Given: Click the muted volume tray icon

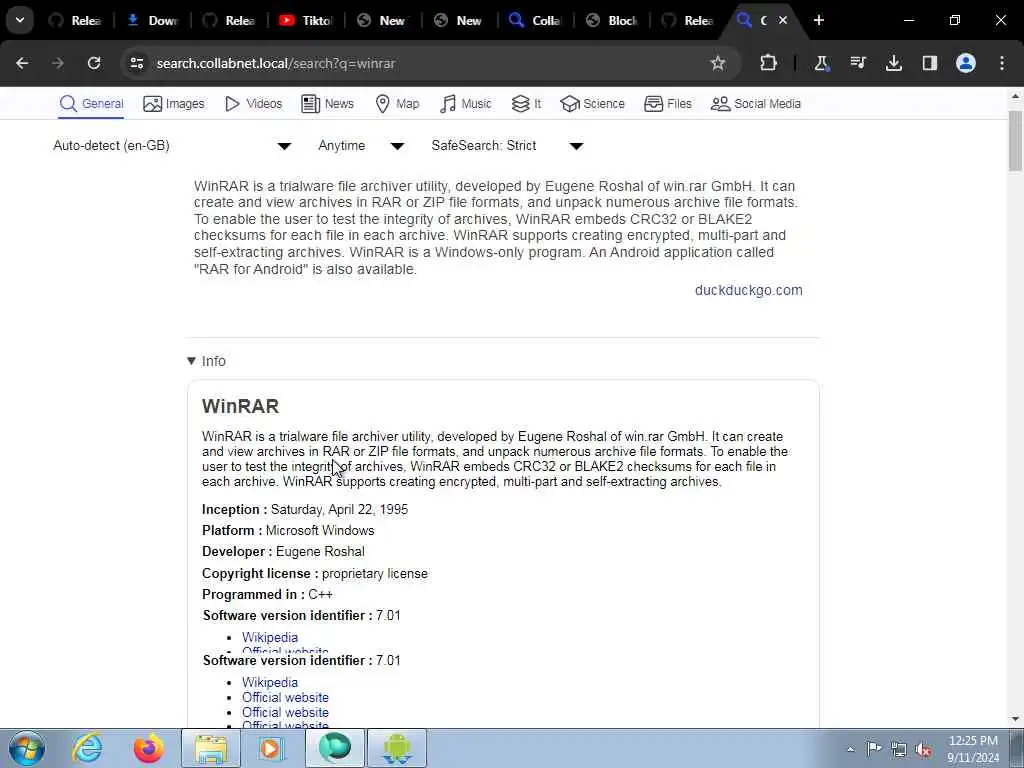Looking at the screenshot, I should (x=923, y=749).
